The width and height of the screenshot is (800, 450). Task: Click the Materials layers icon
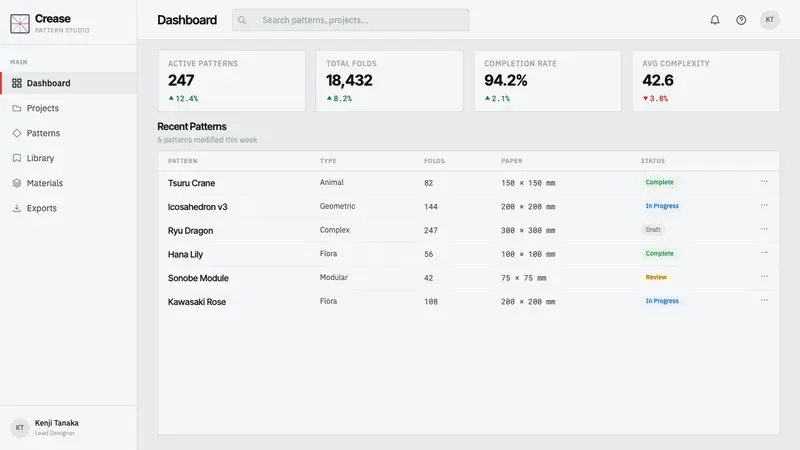[x=17, y=183]
